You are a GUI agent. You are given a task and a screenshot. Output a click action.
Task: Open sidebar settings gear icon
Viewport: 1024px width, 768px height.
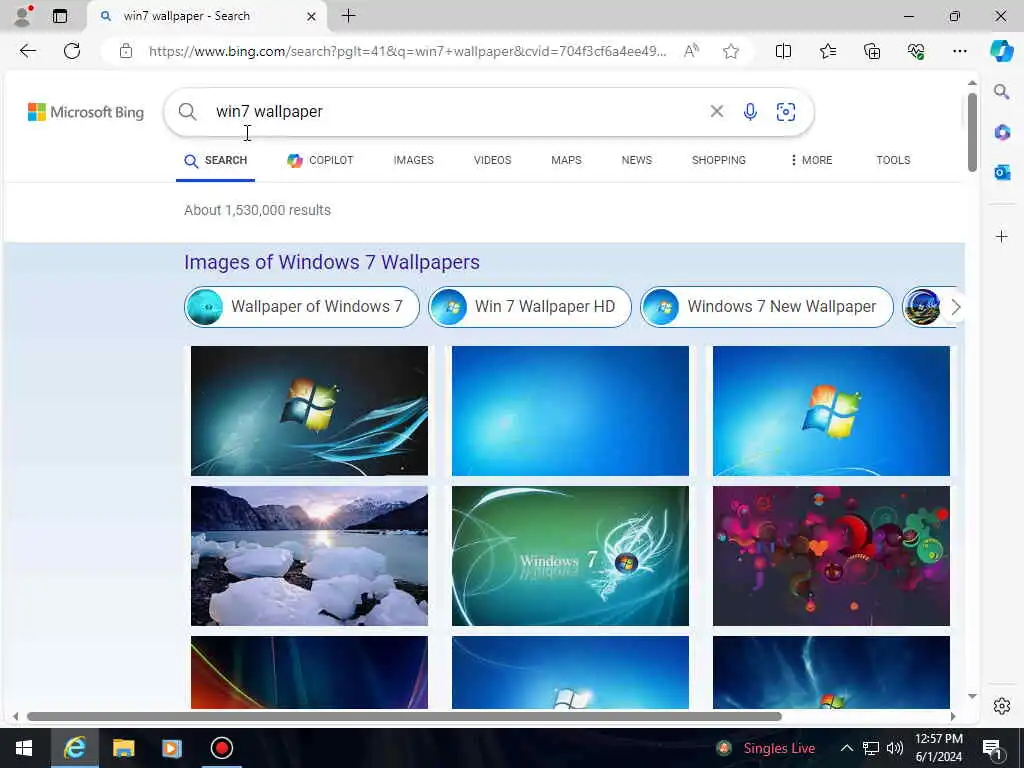[1002, 706]
